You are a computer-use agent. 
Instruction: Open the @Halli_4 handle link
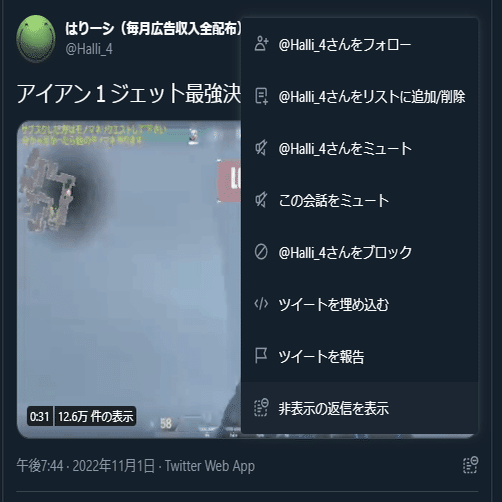coord(89,49)
